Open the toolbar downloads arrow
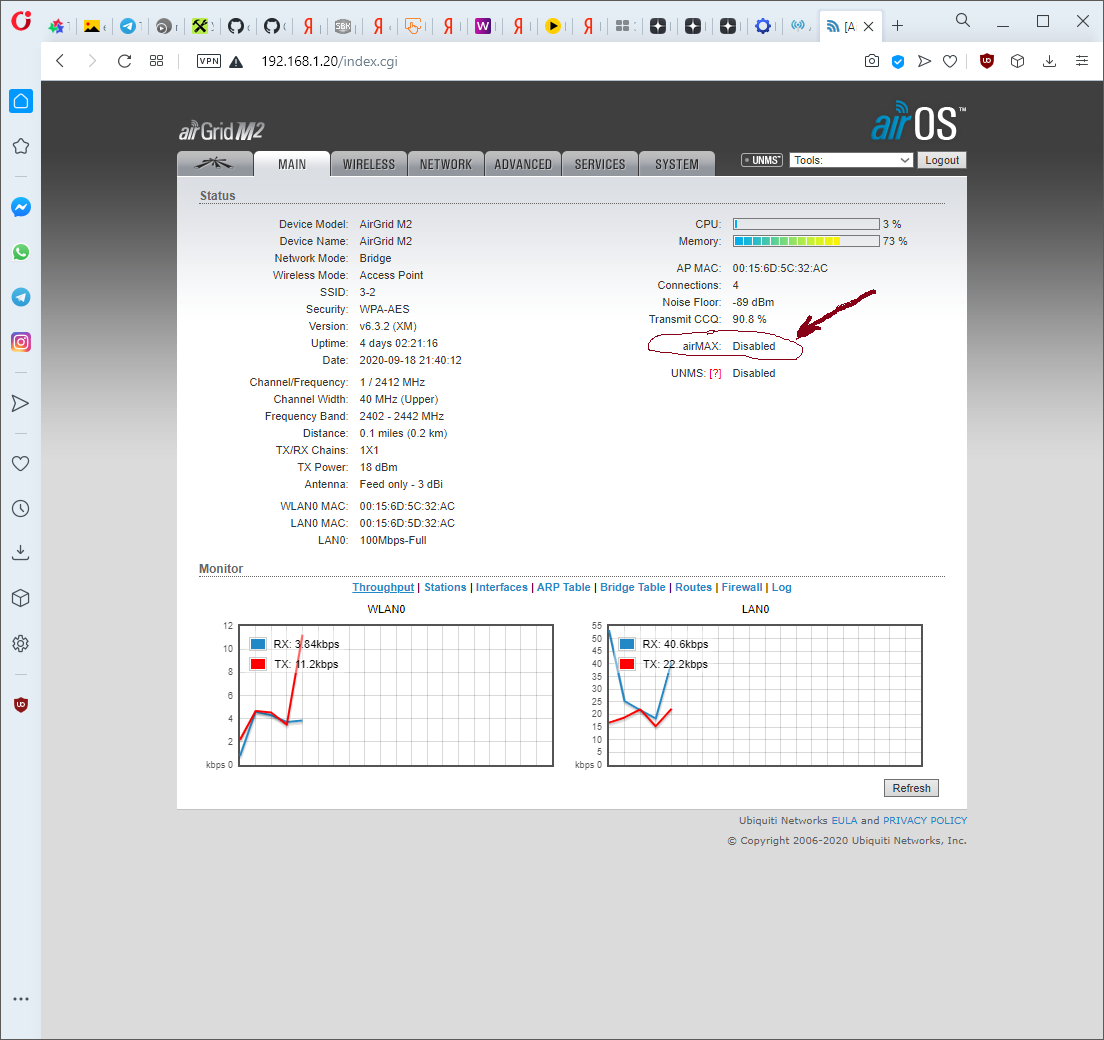This screenshot has height=1040, width=1104. [x=1049, y=61]
